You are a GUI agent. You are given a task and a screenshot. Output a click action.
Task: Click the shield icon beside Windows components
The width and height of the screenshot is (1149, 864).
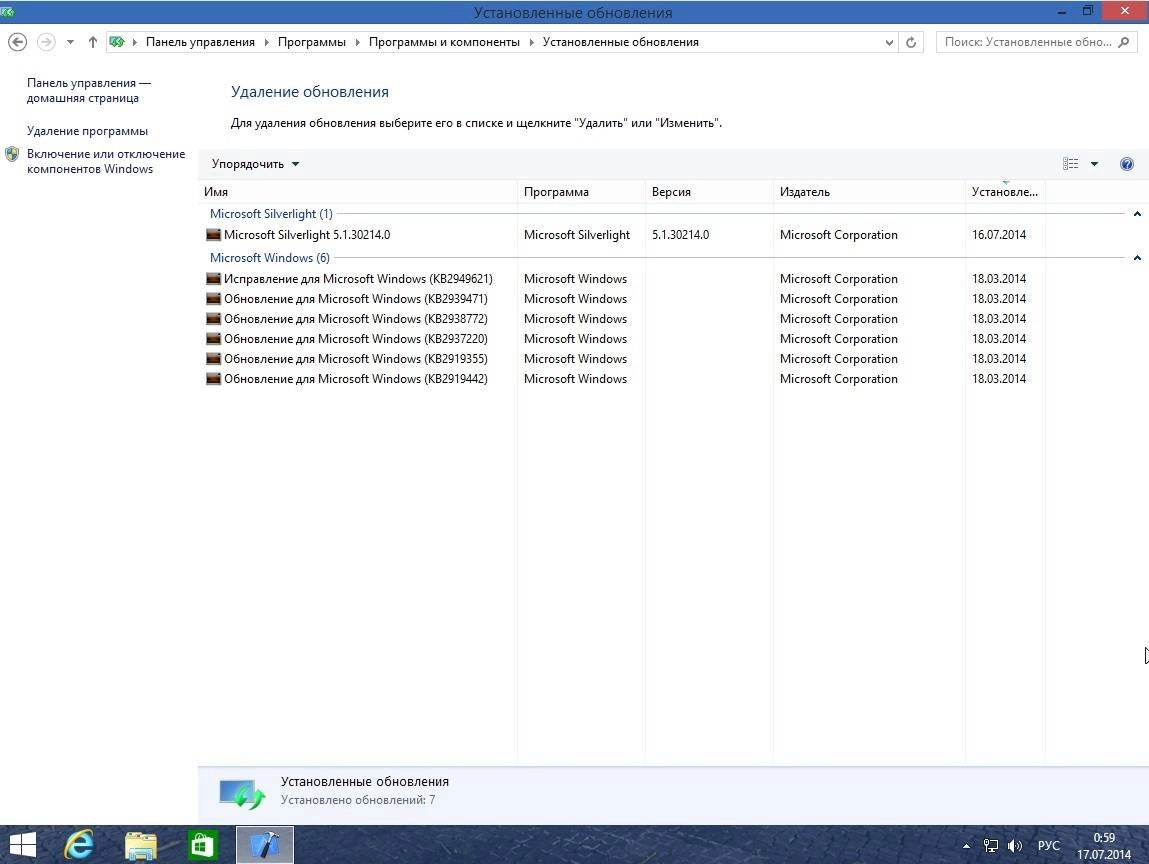(x=12, y=154)
